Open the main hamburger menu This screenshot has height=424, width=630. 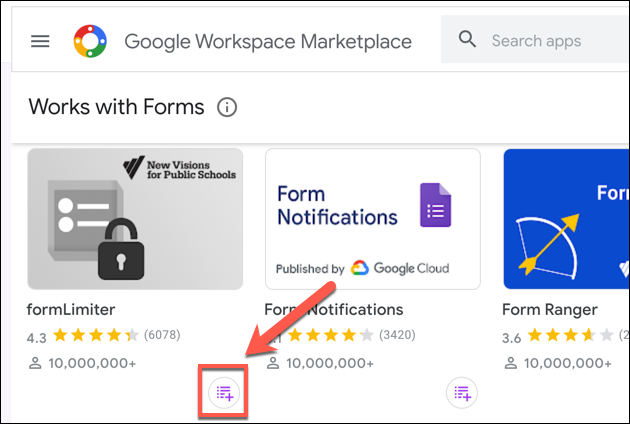click(40, 41)
